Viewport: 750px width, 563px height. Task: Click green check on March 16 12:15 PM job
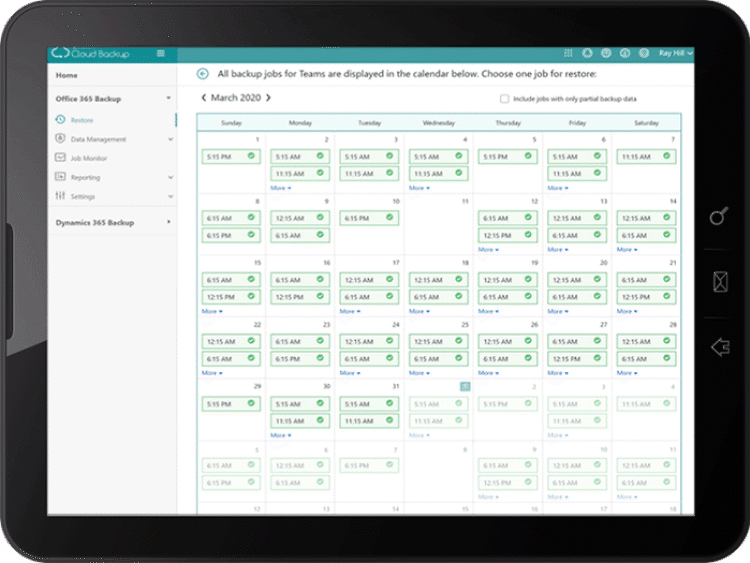(320, 296)
